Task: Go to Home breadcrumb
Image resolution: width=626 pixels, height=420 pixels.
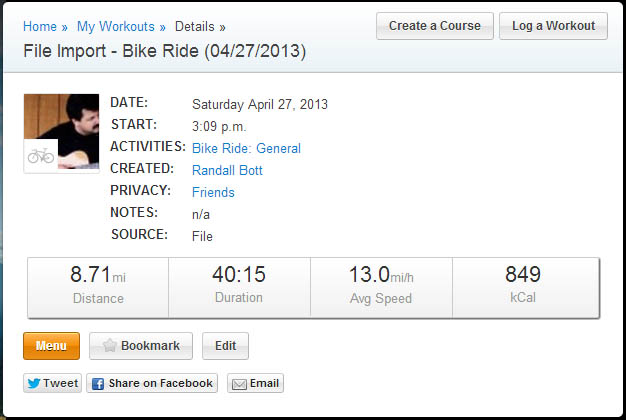Action: [x=40, y=27]
